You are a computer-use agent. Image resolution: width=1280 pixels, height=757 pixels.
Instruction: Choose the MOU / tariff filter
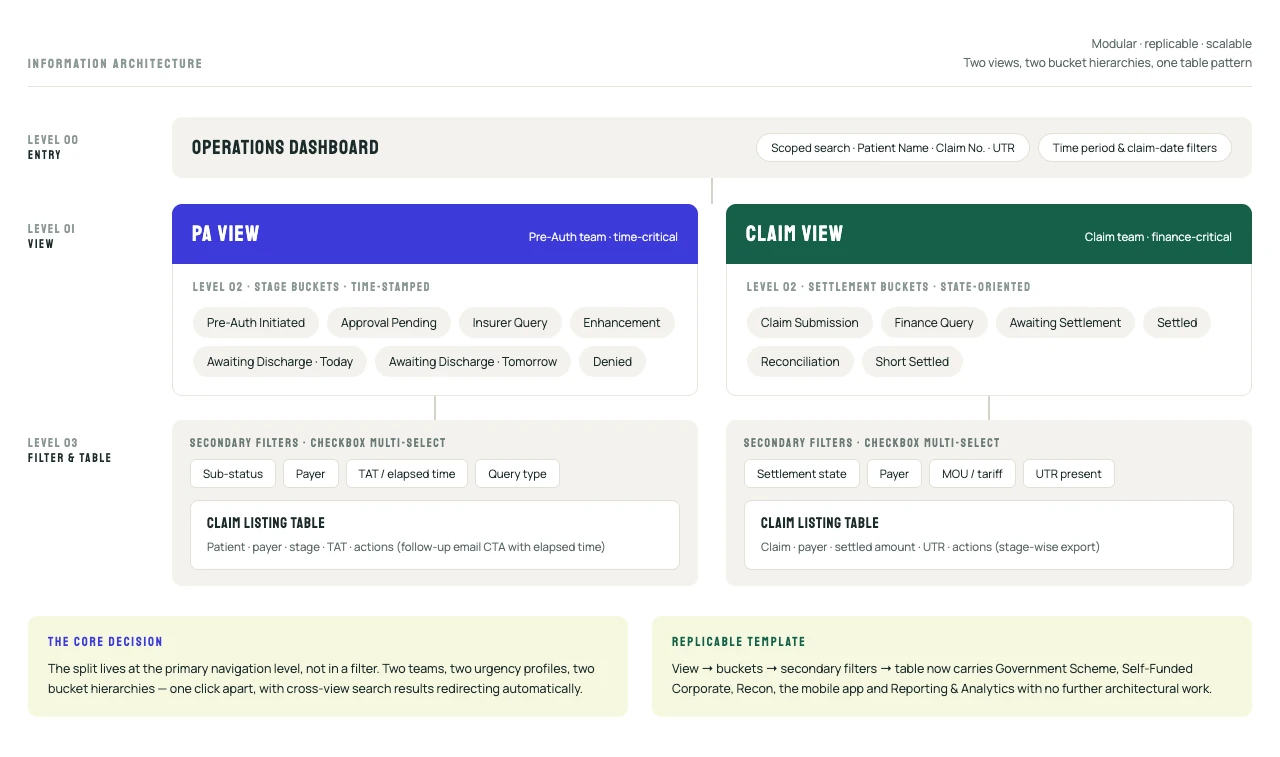click(x=973, y=474)
